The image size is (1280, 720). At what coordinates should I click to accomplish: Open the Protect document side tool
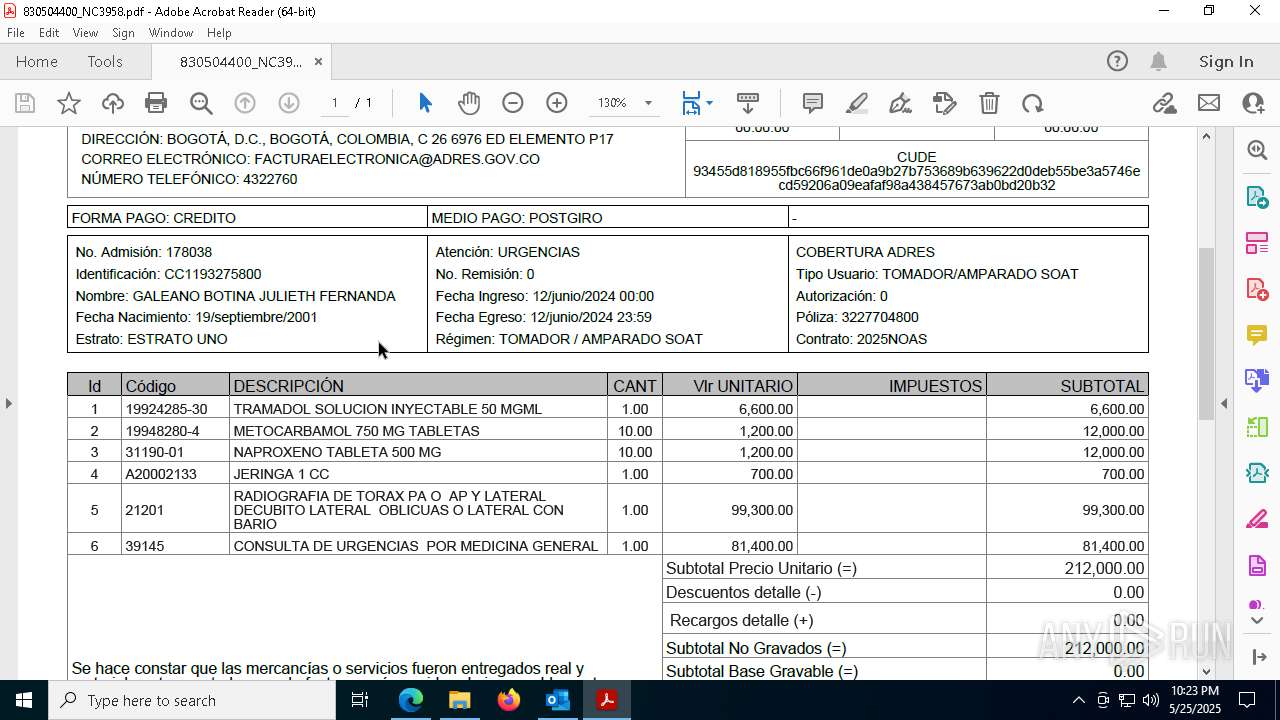[x=1257, y=566]
